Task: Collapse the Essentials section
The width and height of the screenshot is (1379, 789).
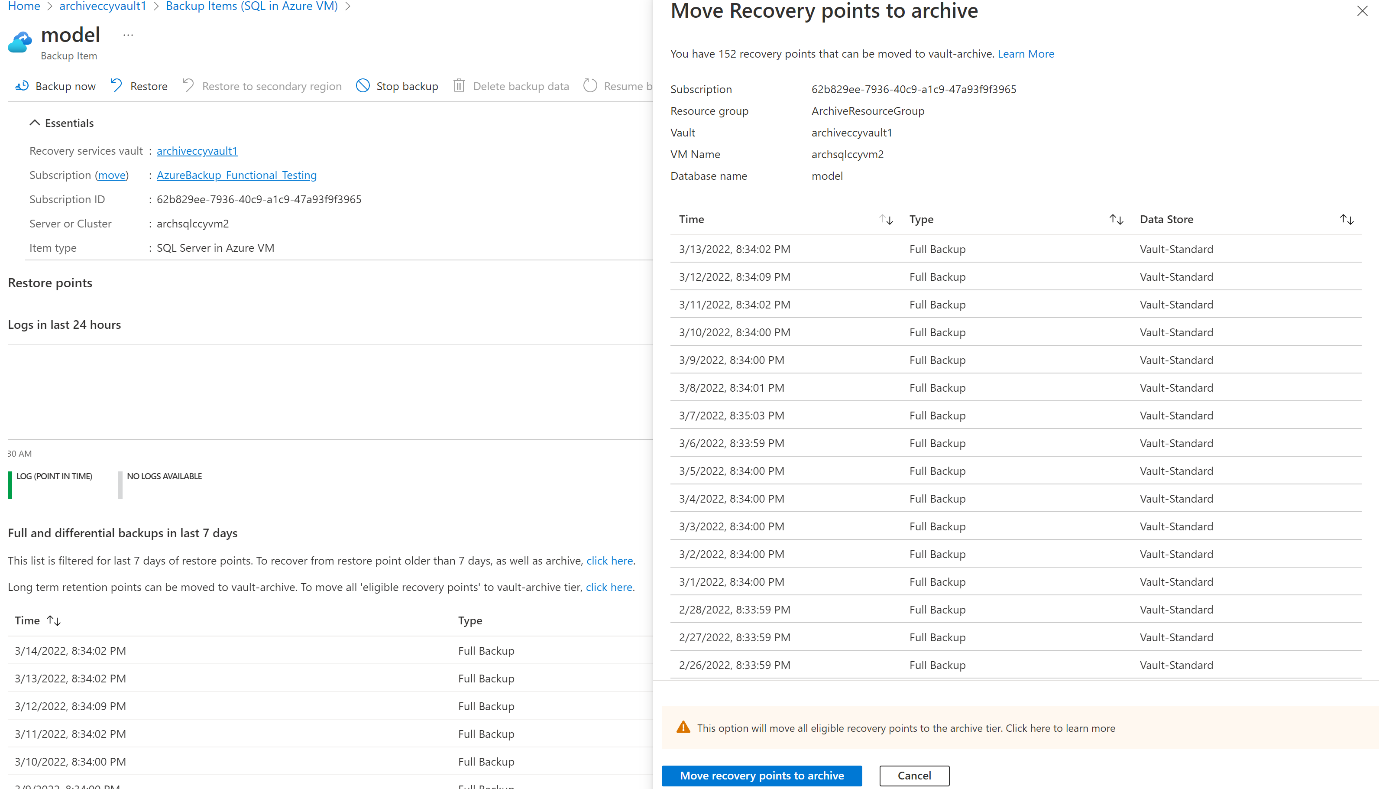Action: [32, 122]
